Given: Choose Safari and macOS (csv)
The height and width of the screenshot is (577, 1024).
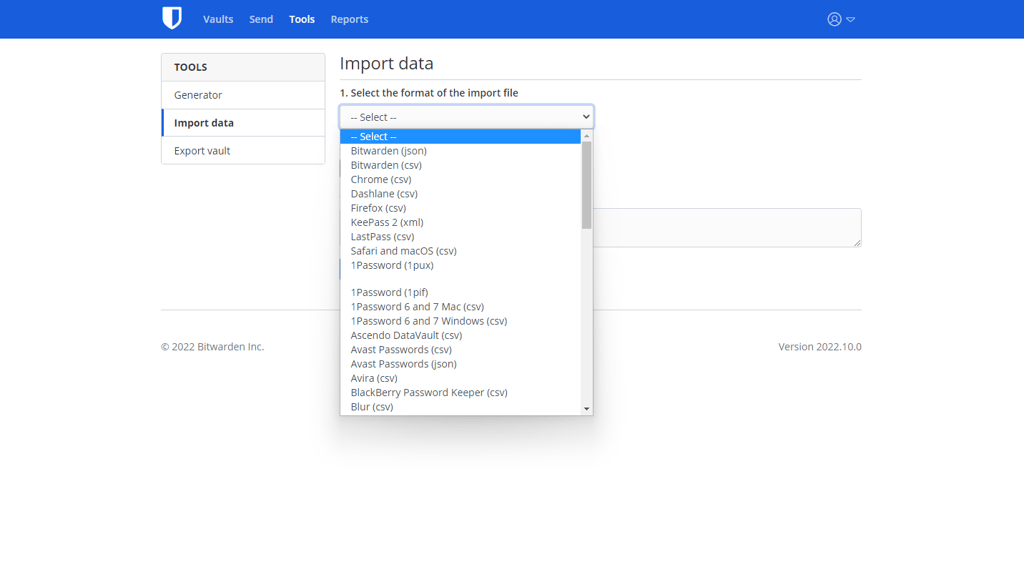Looking at the screenshot, I should [460, 251].
